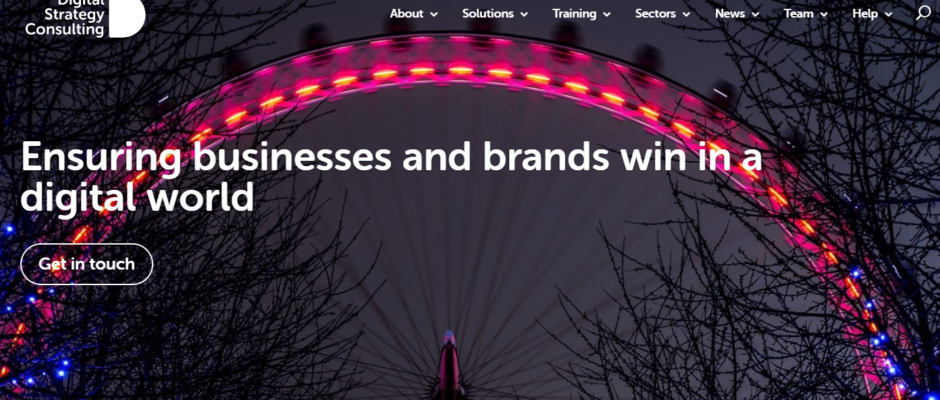The image size is (940, 400).
Task: Click the white D logo mark
Action: 127,18
